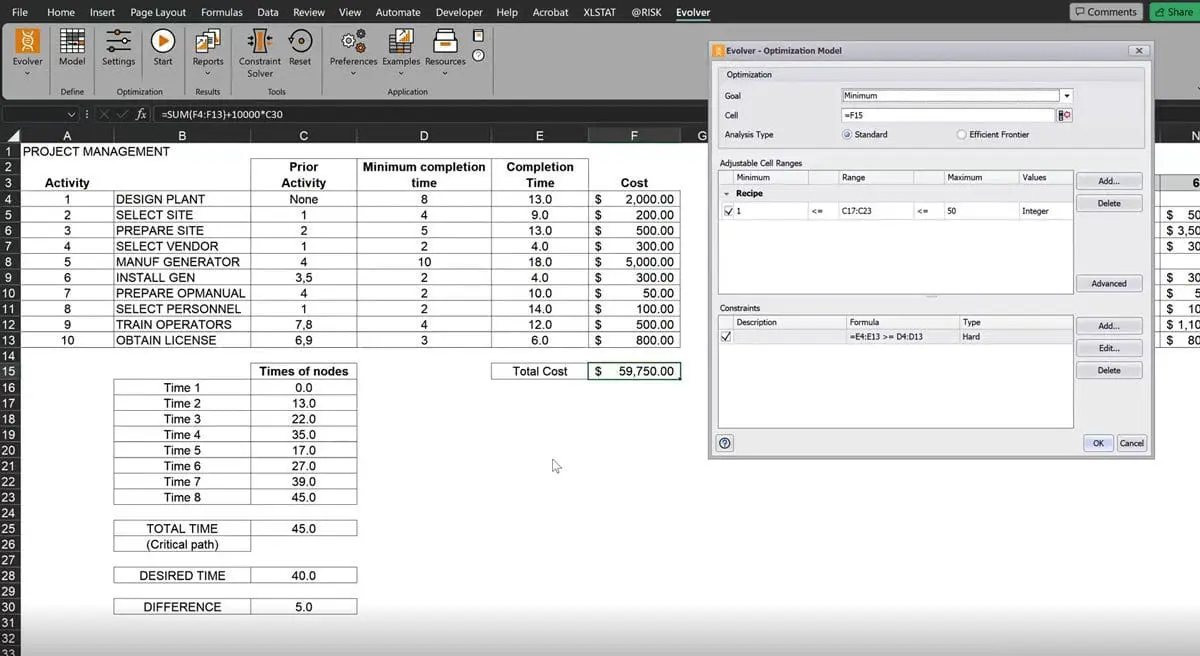
Task: Click the Evolver Settings sliders icon
Action: click(118, 46)
